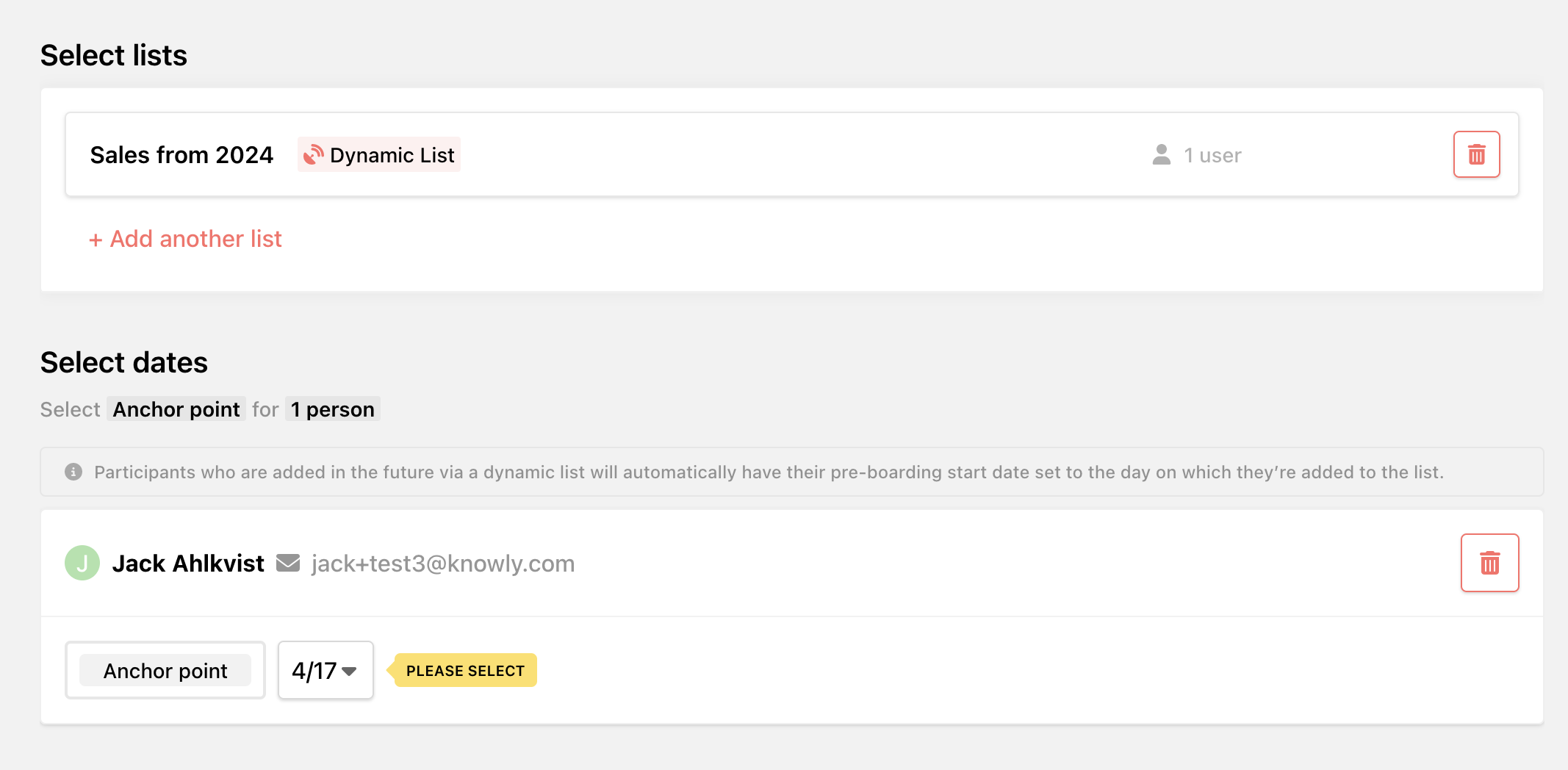The image size is (1568, 770).
Task: Click the Select dates heading
Action: tap(124, 362)
